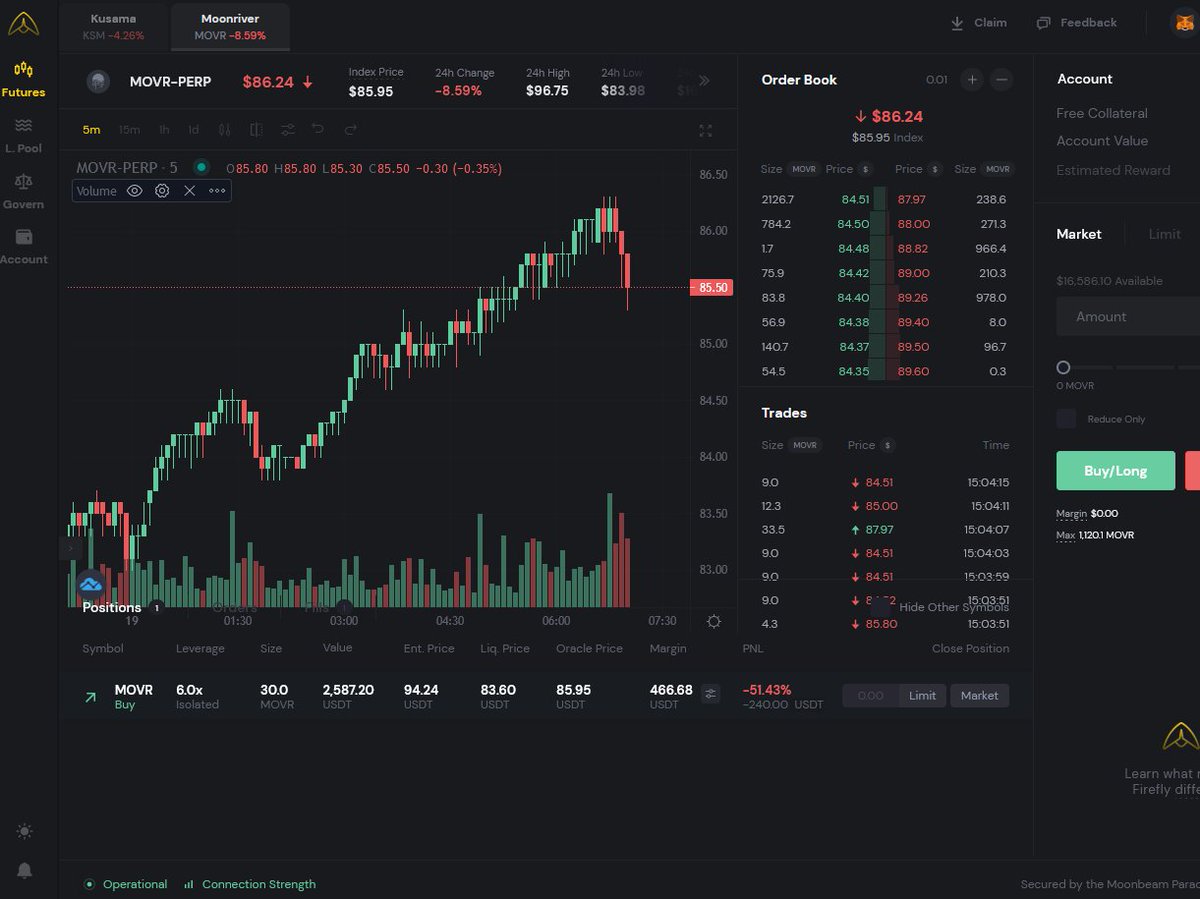Open the Futures section in sidebar
This screenshot has width=1200, height=899.
click(x=23, y=79)
